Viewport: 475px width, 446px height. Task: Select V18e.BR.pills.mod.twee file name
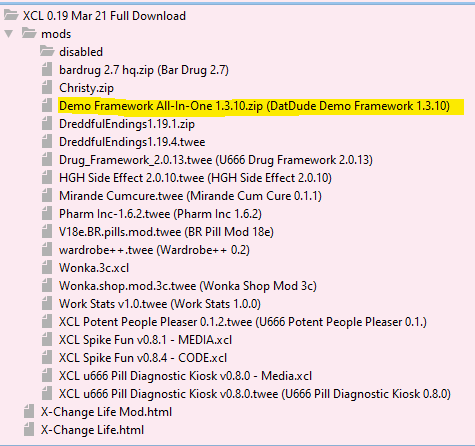pyautogui.click(x=166, y=232)
